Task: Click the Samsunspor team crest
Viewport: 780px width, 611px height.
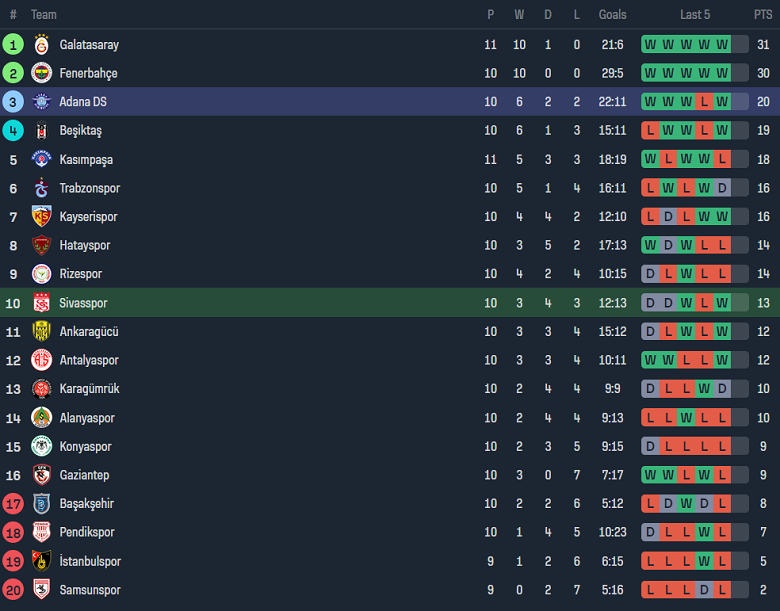Action: [41, 590]
